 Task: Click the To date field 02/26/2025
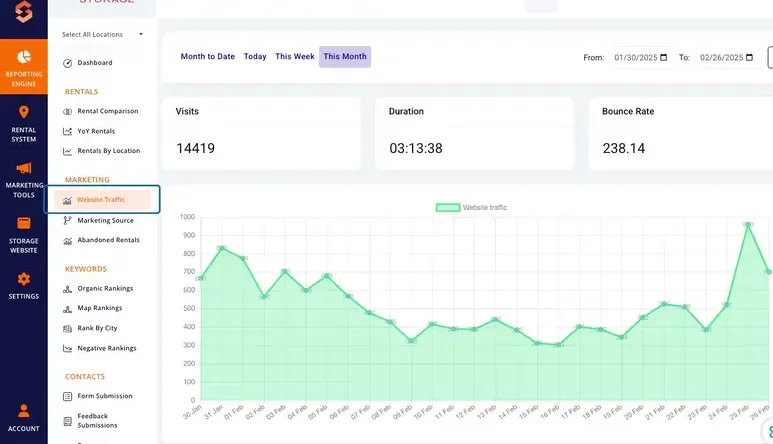(x=727, y=58)
